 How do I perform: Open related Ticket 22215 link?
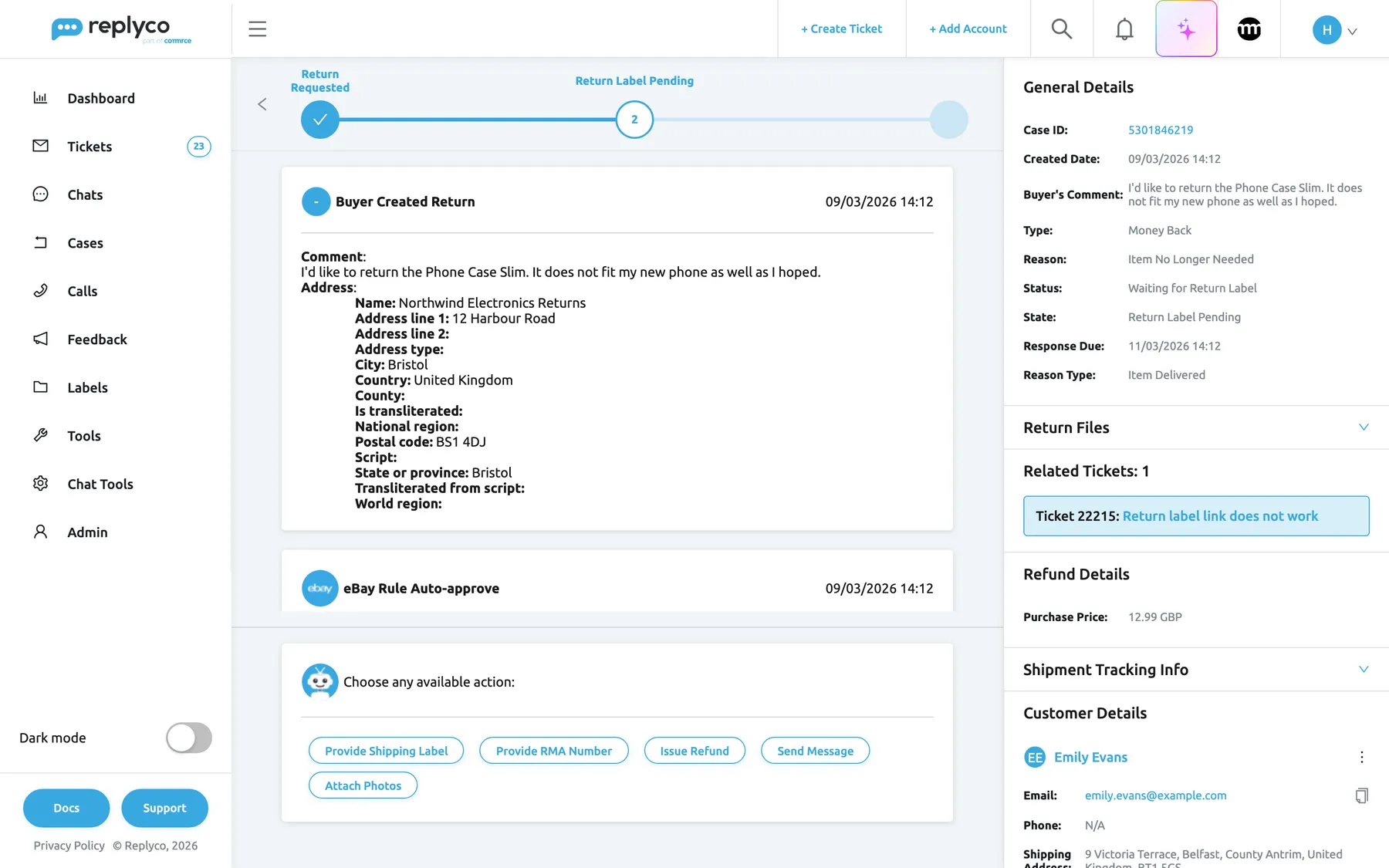coord(1196,516)
